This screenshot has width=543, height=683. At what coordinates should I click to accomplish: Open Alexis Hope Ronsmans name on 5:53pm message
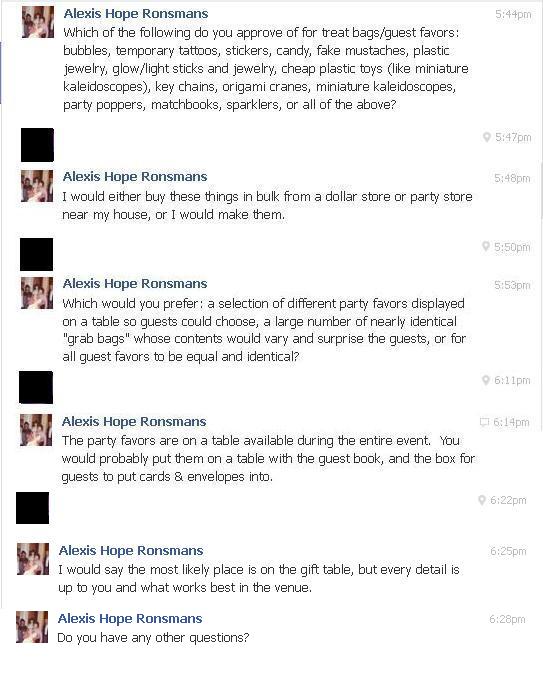point(135,284)
